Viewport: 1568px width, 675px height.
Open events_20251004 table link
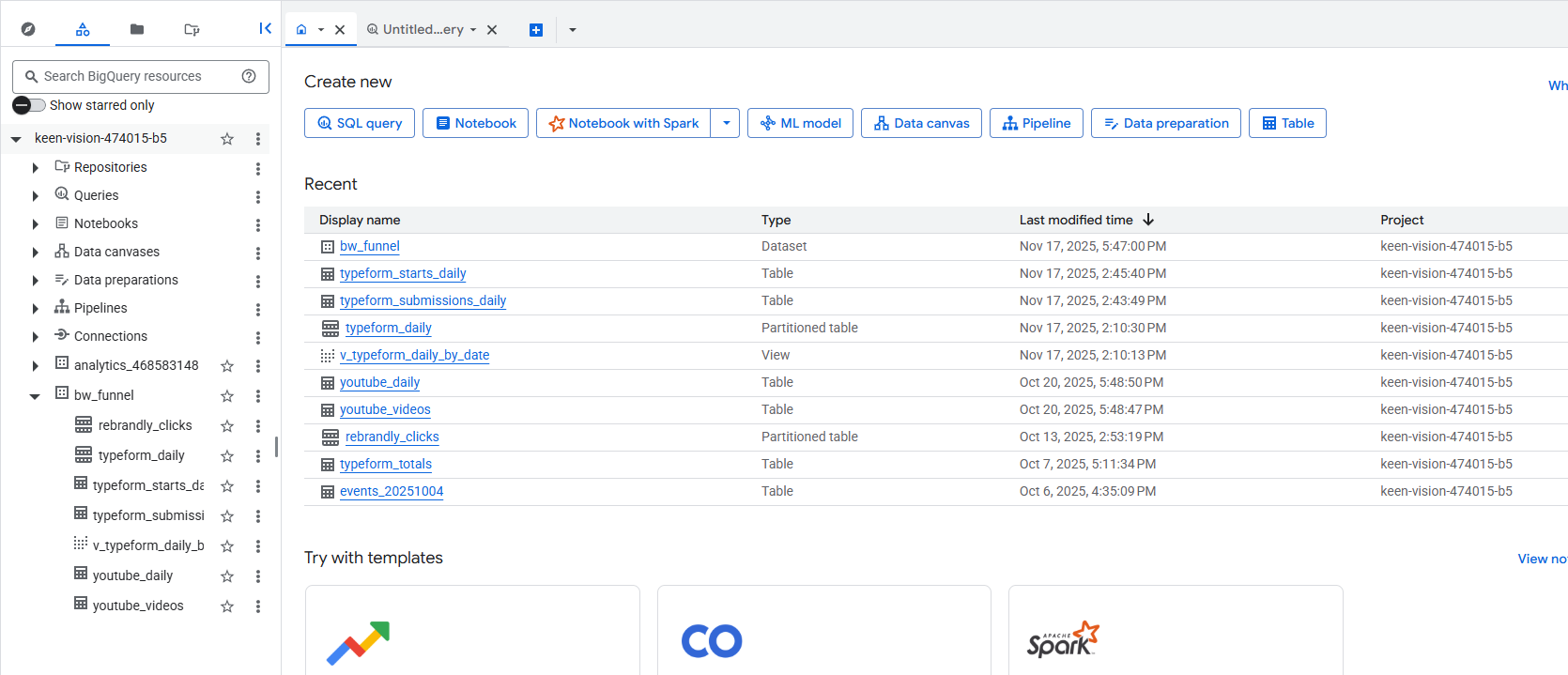(392, 491)
